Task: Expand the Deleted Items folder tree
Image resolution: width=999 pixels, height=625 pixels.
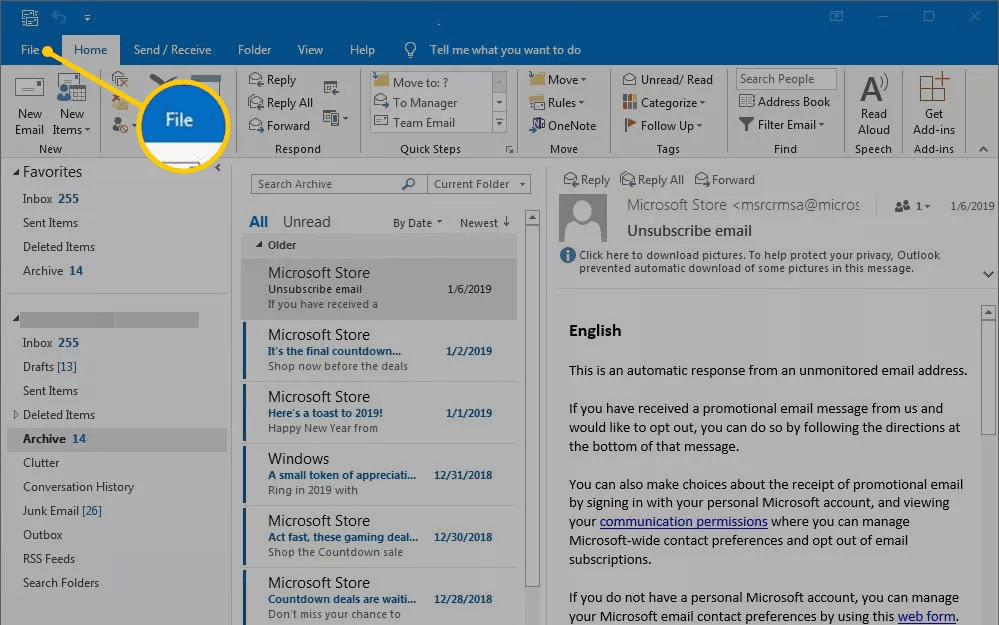Action: coord(15,415)
